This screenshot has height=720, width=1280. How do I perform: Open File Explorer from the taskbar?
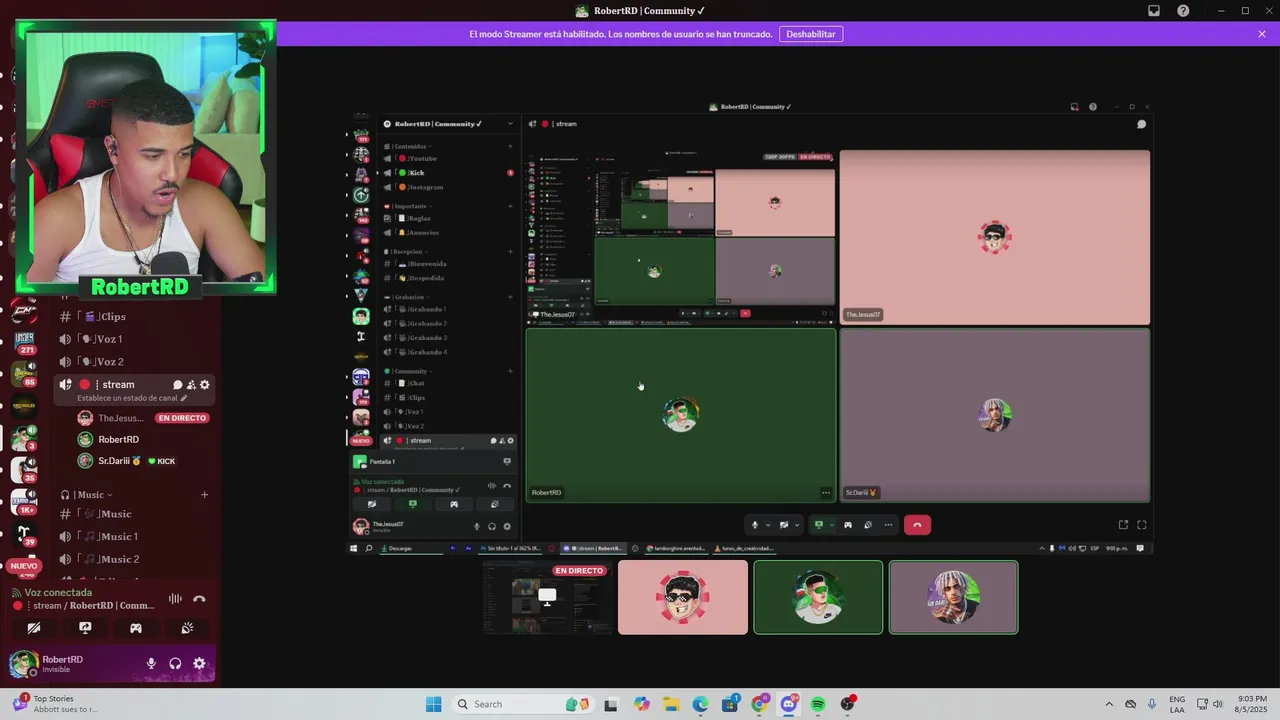pyautogui.click(x=671, y=704)
